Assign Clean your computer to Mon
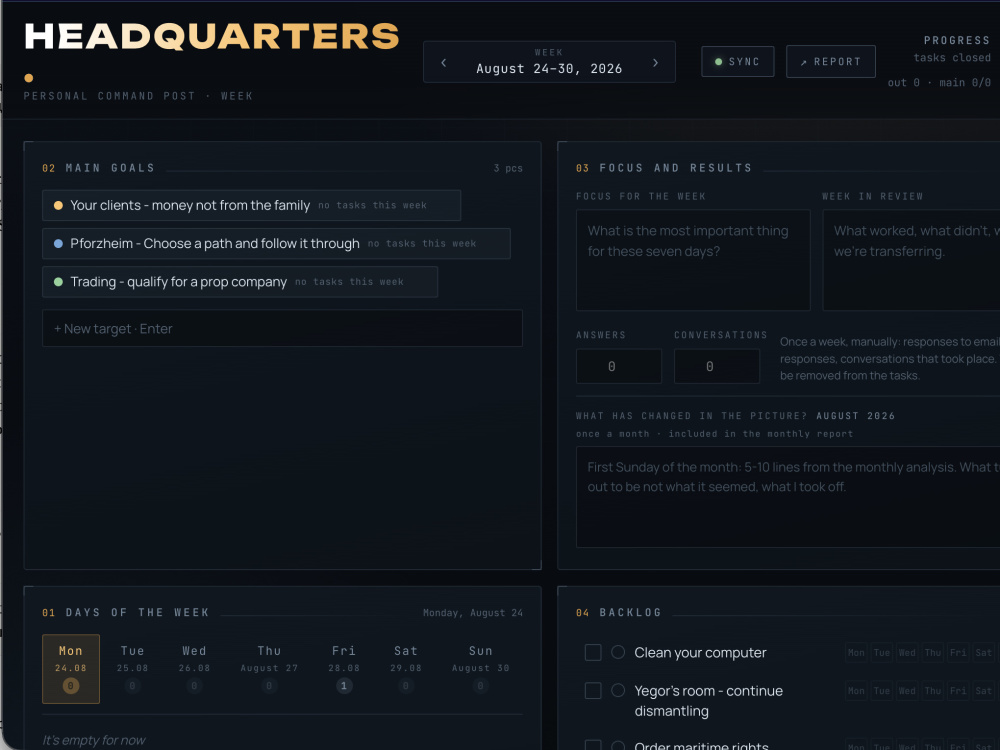This screenshot has height=750, width=1000. point(857,652)
